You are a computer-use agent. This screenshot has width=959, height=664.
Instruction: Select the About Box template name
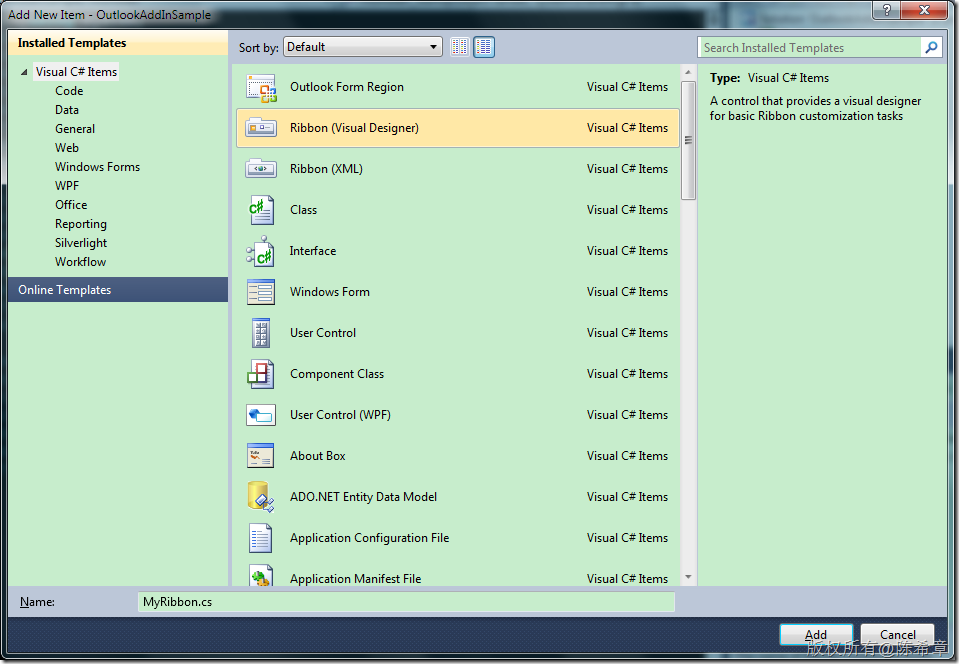(317, 456)
